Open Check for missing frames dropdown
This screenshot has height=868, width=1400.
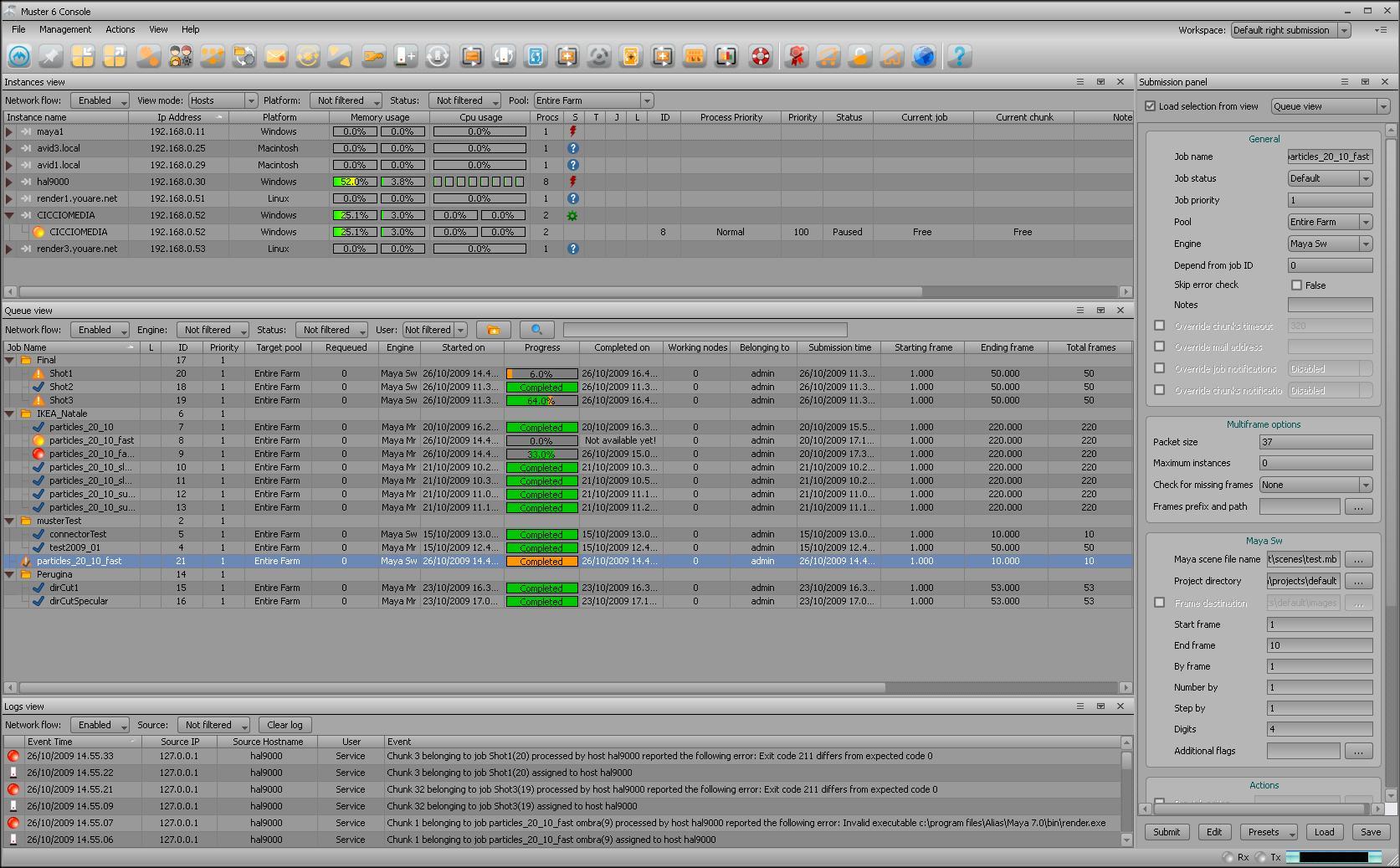(x=1315, y=485)
